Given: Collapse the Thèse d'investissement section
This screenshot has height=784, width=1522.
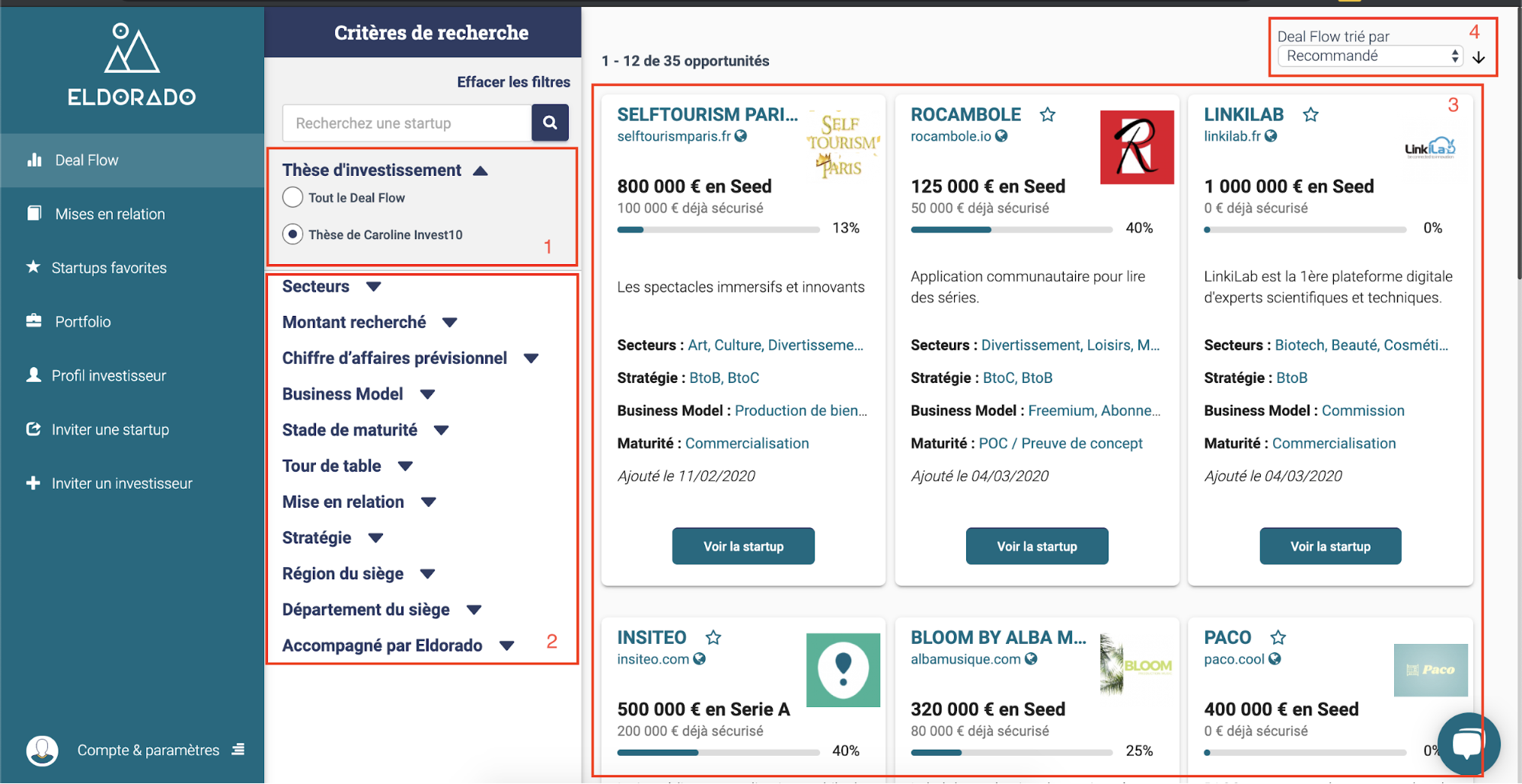Looking at the screenshot, I should (480, 171).
